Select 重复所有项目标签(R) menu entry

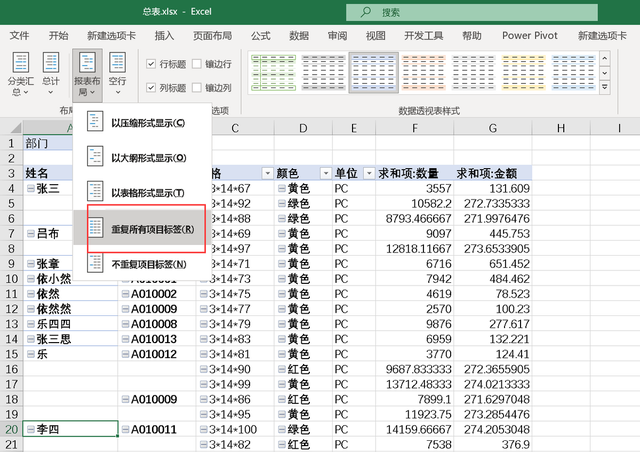(x=142, y=229)
